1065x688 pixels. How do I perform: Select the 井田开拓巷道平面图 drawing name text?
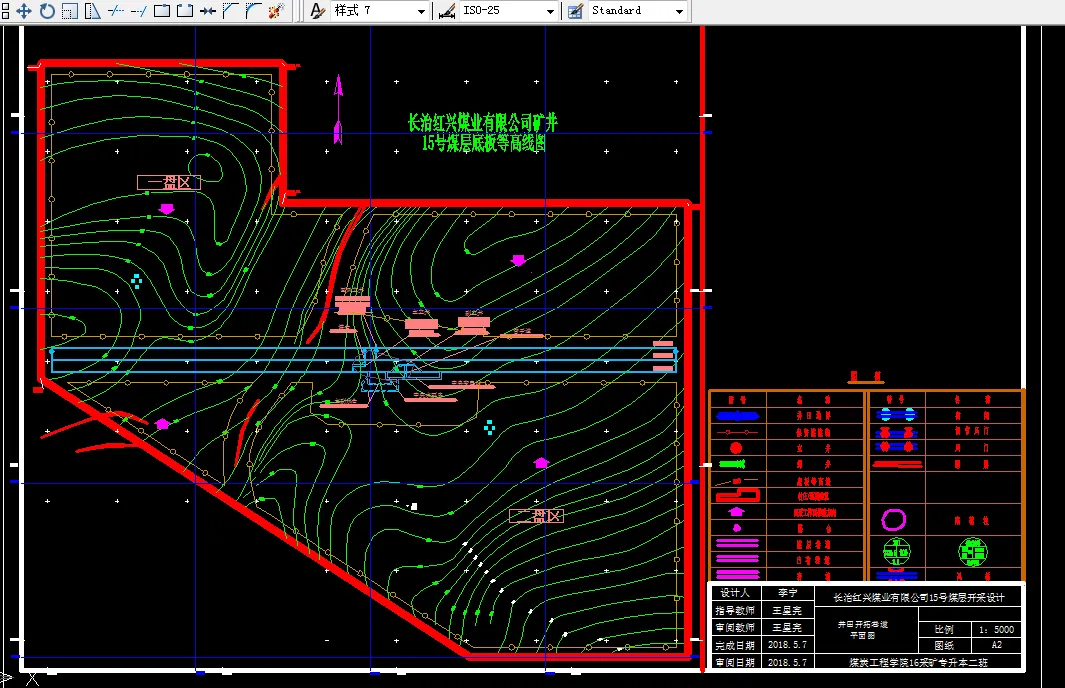863,630
